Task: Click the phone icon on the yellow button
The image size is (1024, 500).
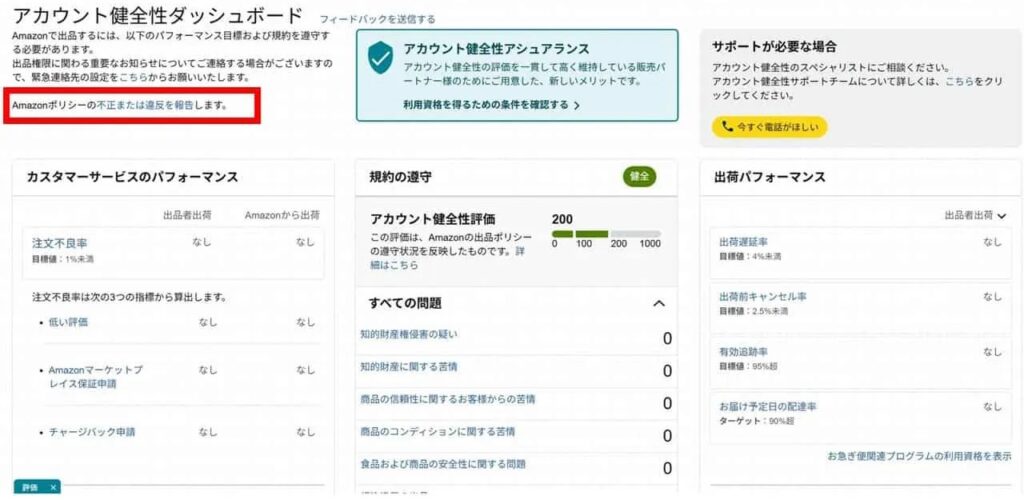Action: coord(728,127)
